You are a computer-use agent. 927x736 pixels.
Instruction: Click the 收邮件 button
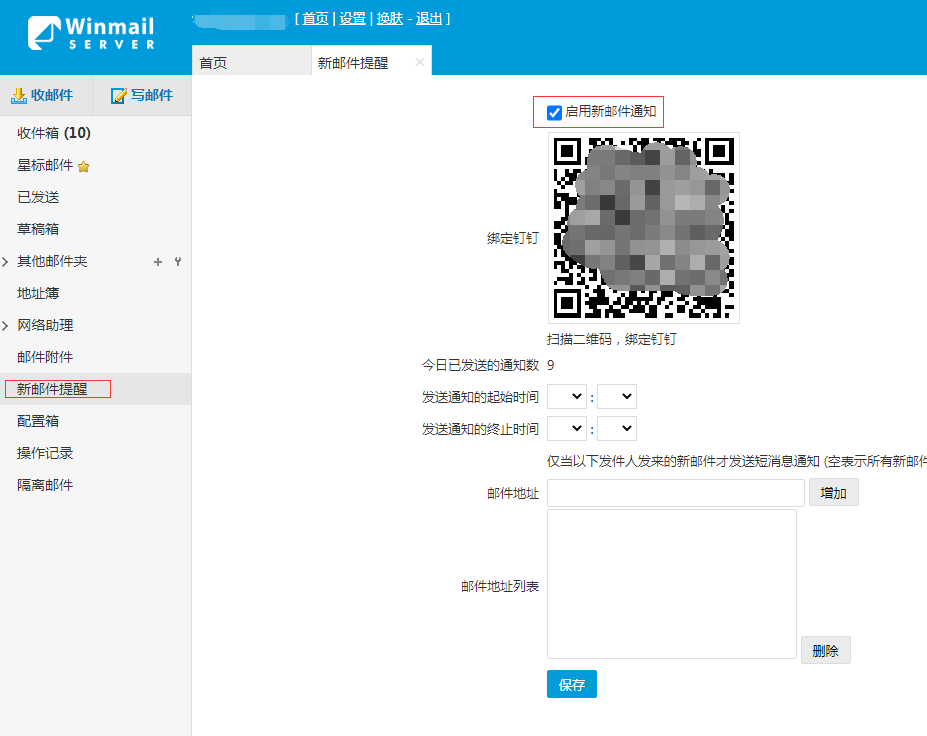point(45,96)
